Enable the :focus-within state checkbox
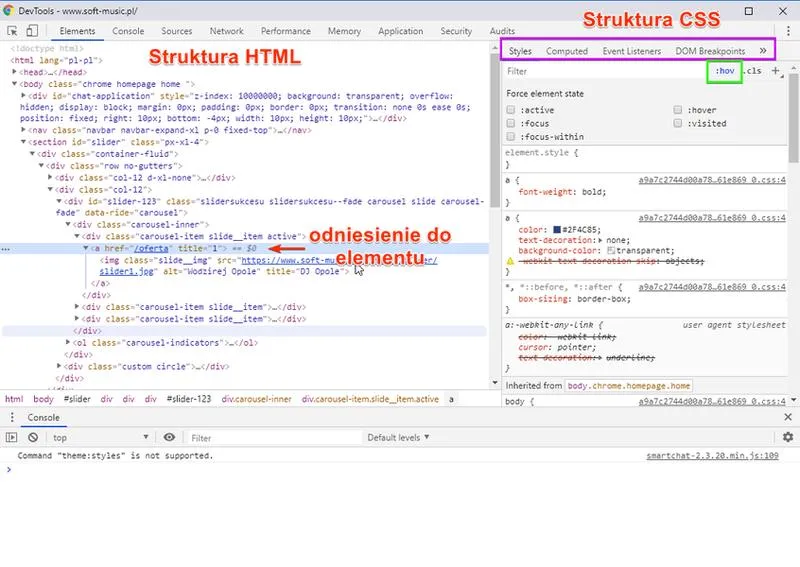This screenshot has height=567, width=800. tap(511, 136)
